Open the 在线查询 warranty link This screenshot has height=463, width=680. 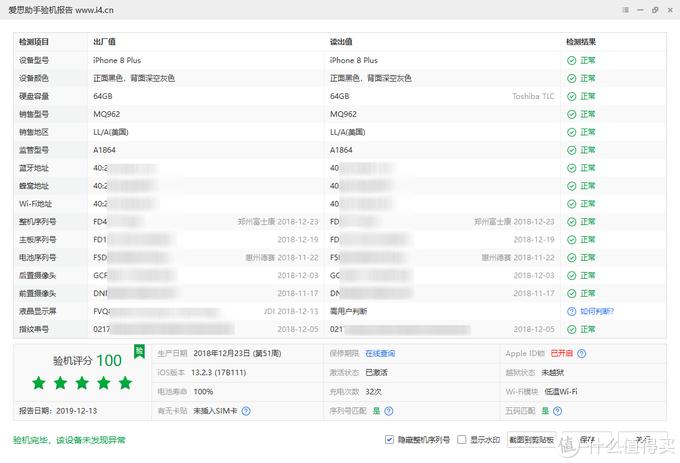pyautogui.click(x=380, y=353)
